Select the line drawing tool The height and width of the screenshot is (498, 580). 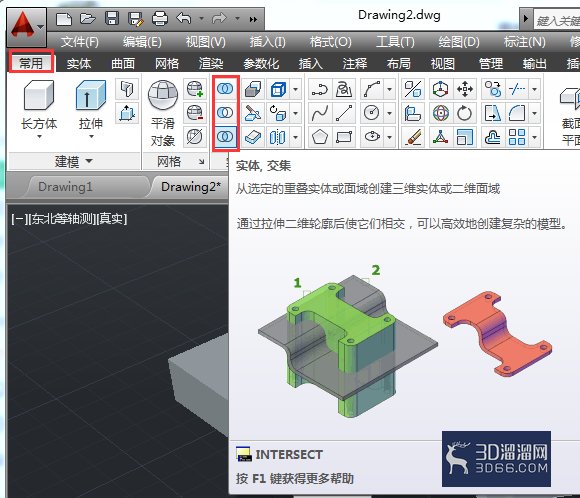point(344,113)
